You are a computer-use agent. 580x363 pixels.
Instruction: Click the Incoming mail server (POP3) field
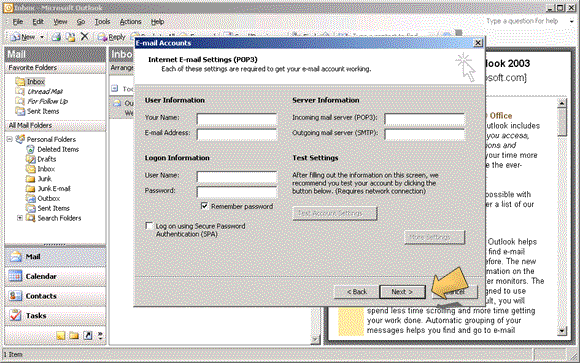pyautogui.click(x=424, y=119)
